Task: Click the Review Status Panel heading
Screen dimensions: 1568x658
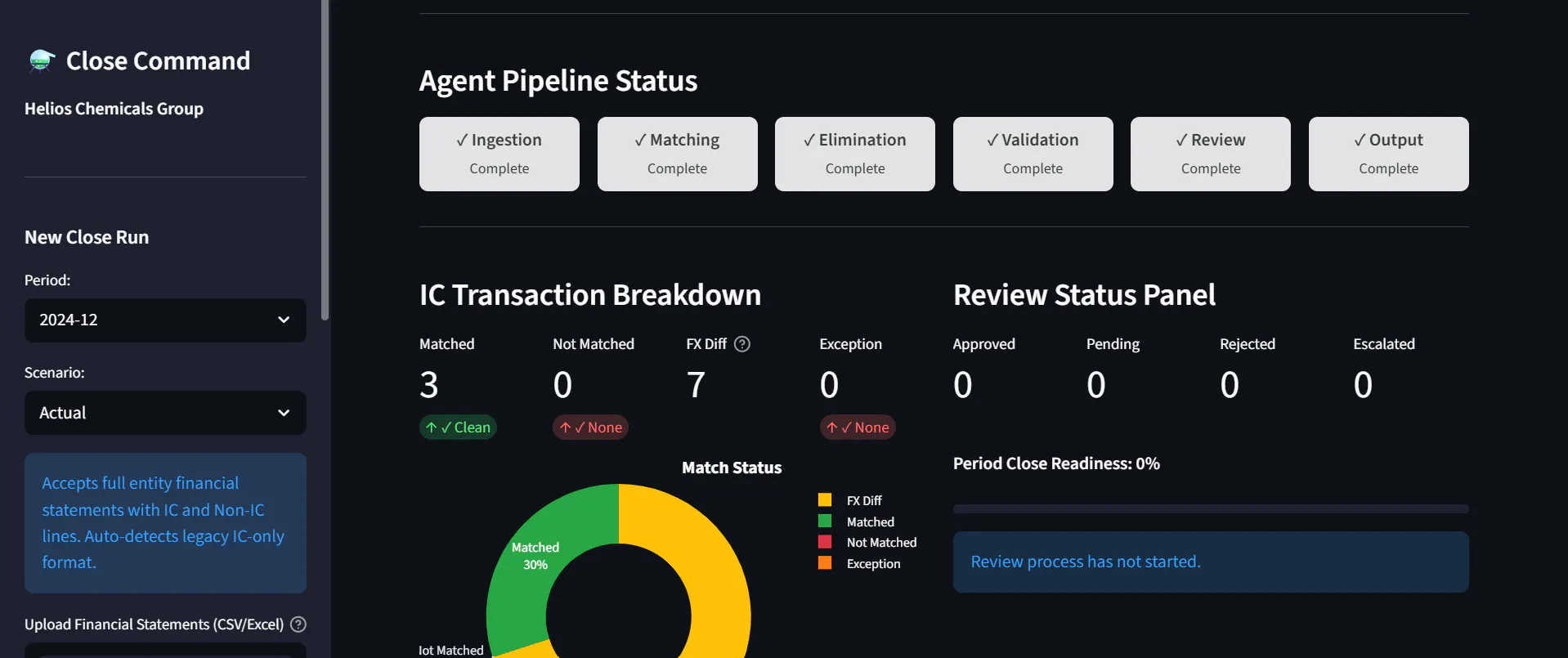Action: pos(1084,295)
